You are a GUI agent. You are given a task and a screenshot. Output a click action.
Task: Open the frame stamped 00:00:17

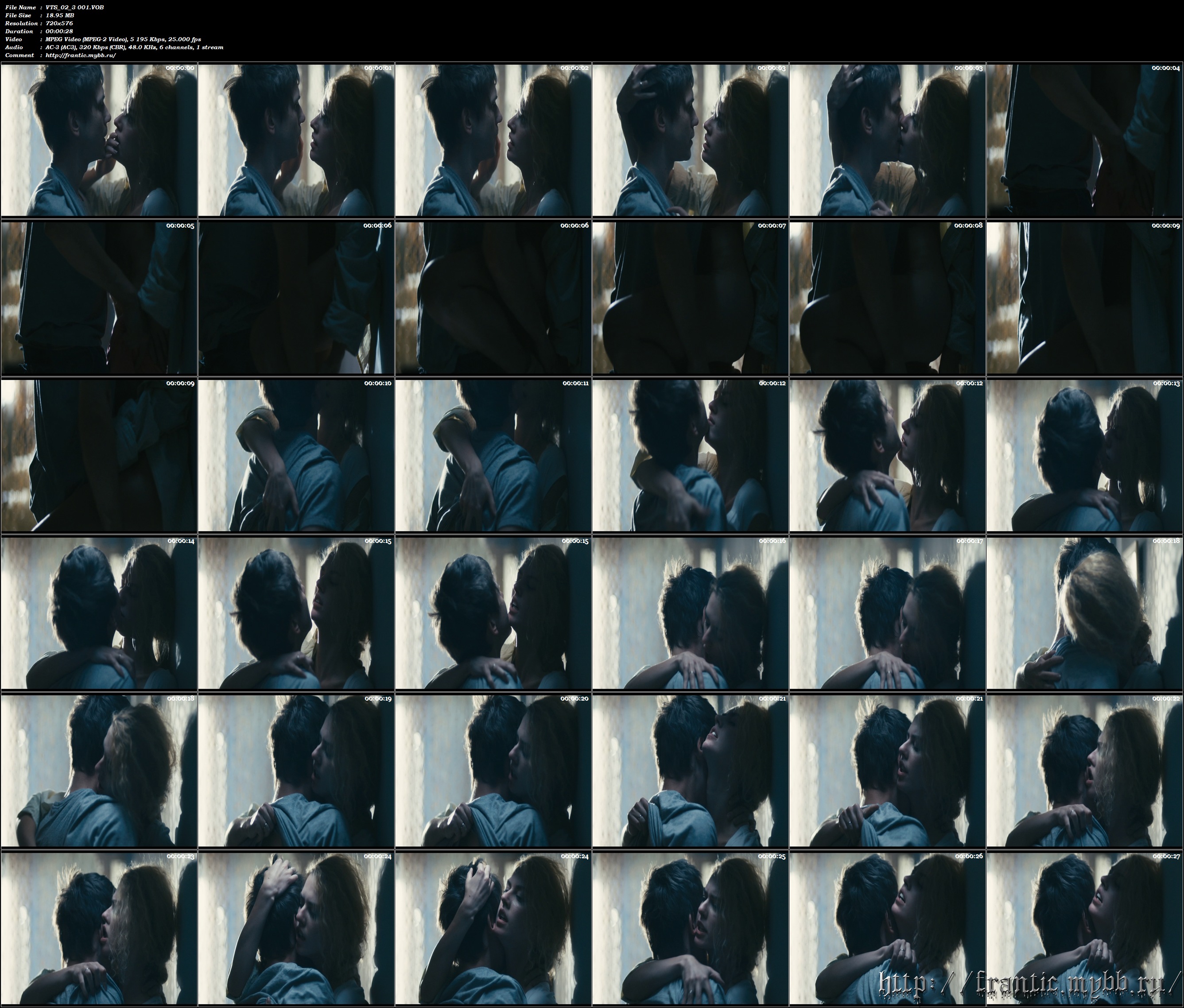click(887, 613)
